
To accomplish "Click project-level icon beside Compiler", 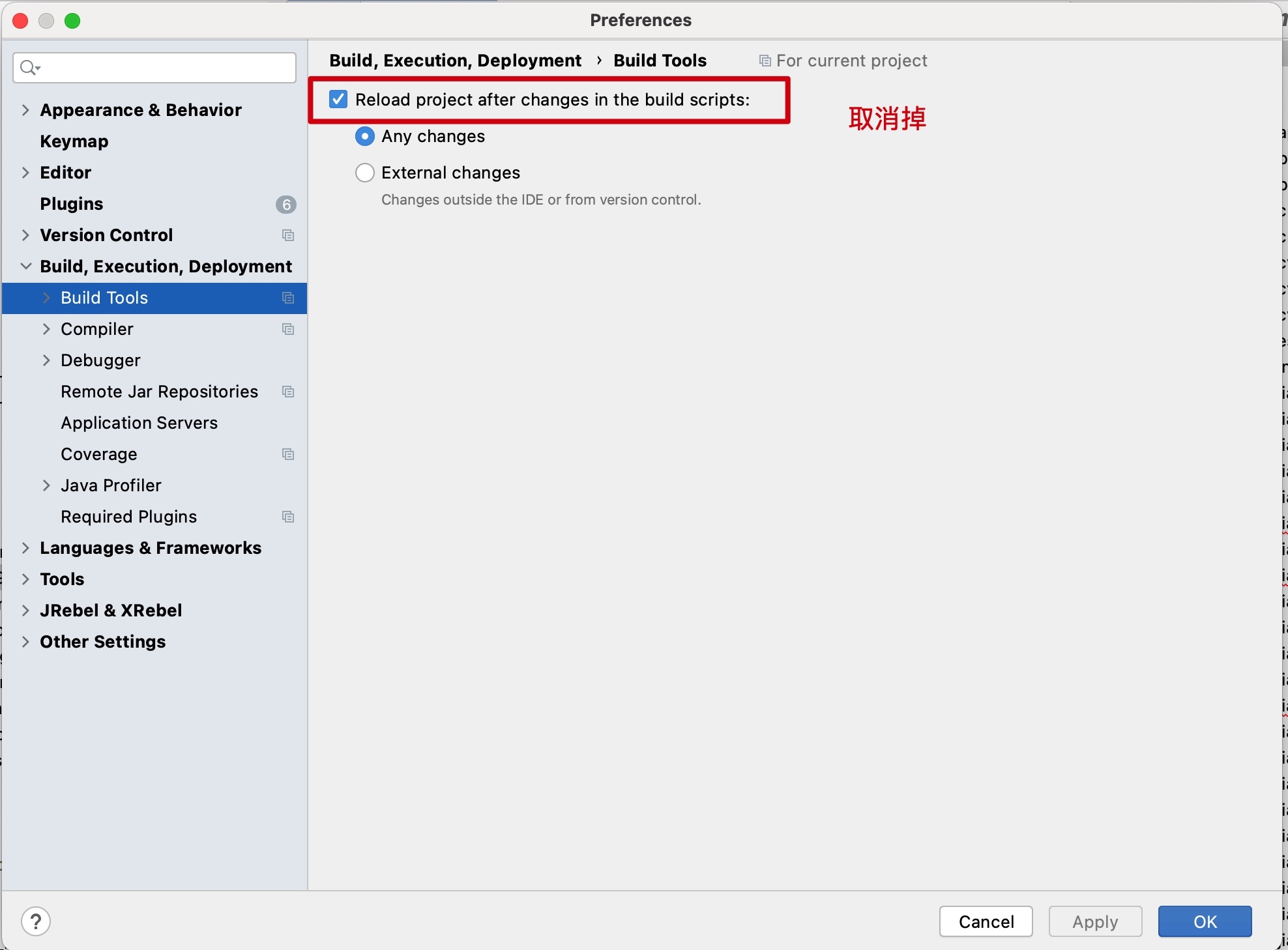I will (288, 329).
